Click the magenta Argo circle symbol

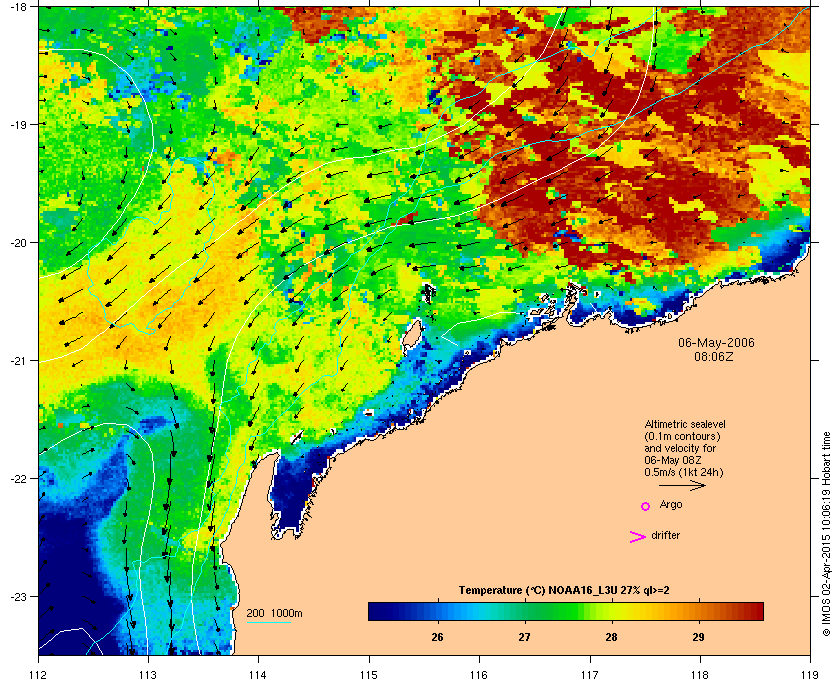tap(646, 506)
